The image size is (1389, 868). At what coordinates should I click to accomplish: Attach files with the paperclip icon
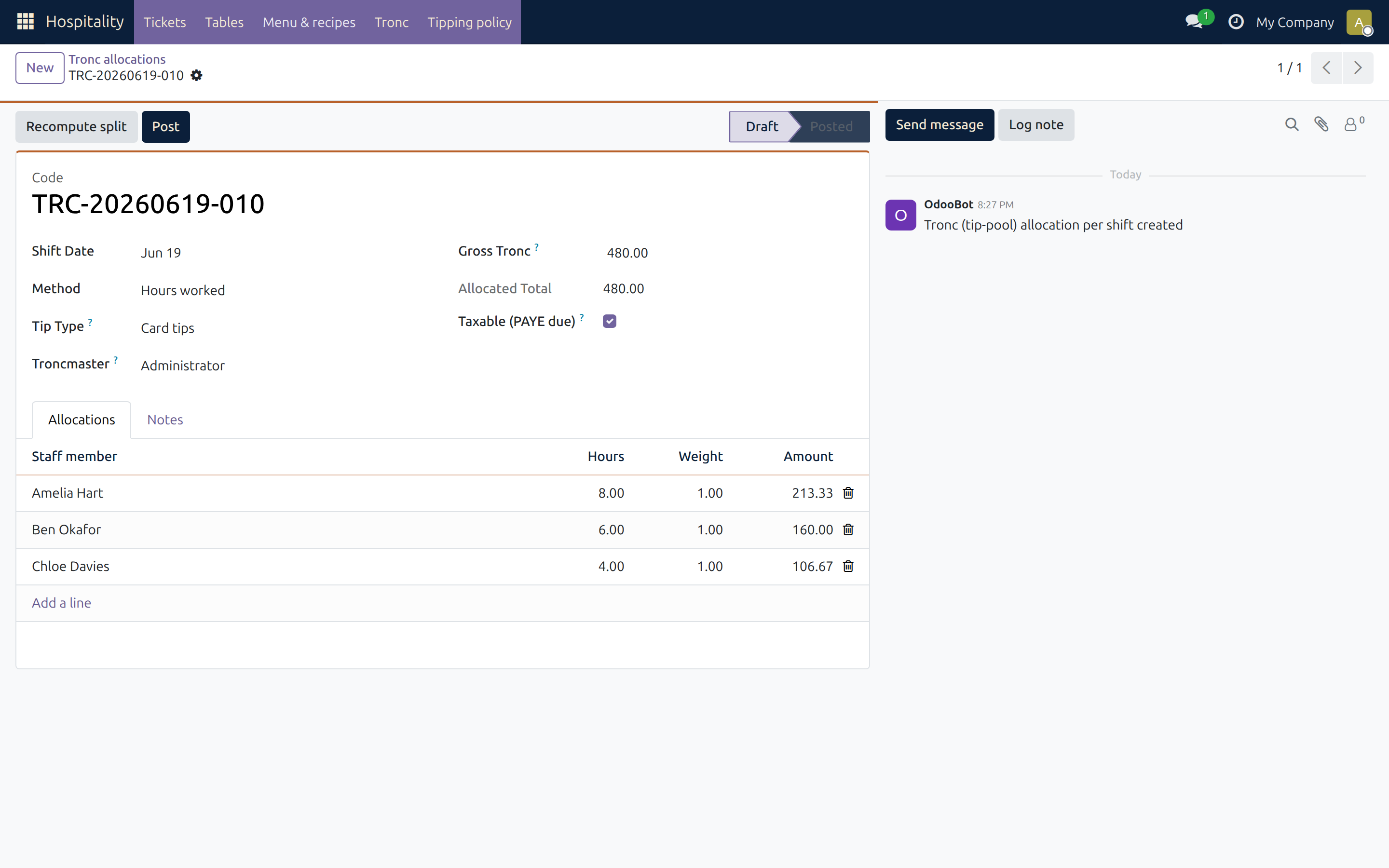point(1321,124)
